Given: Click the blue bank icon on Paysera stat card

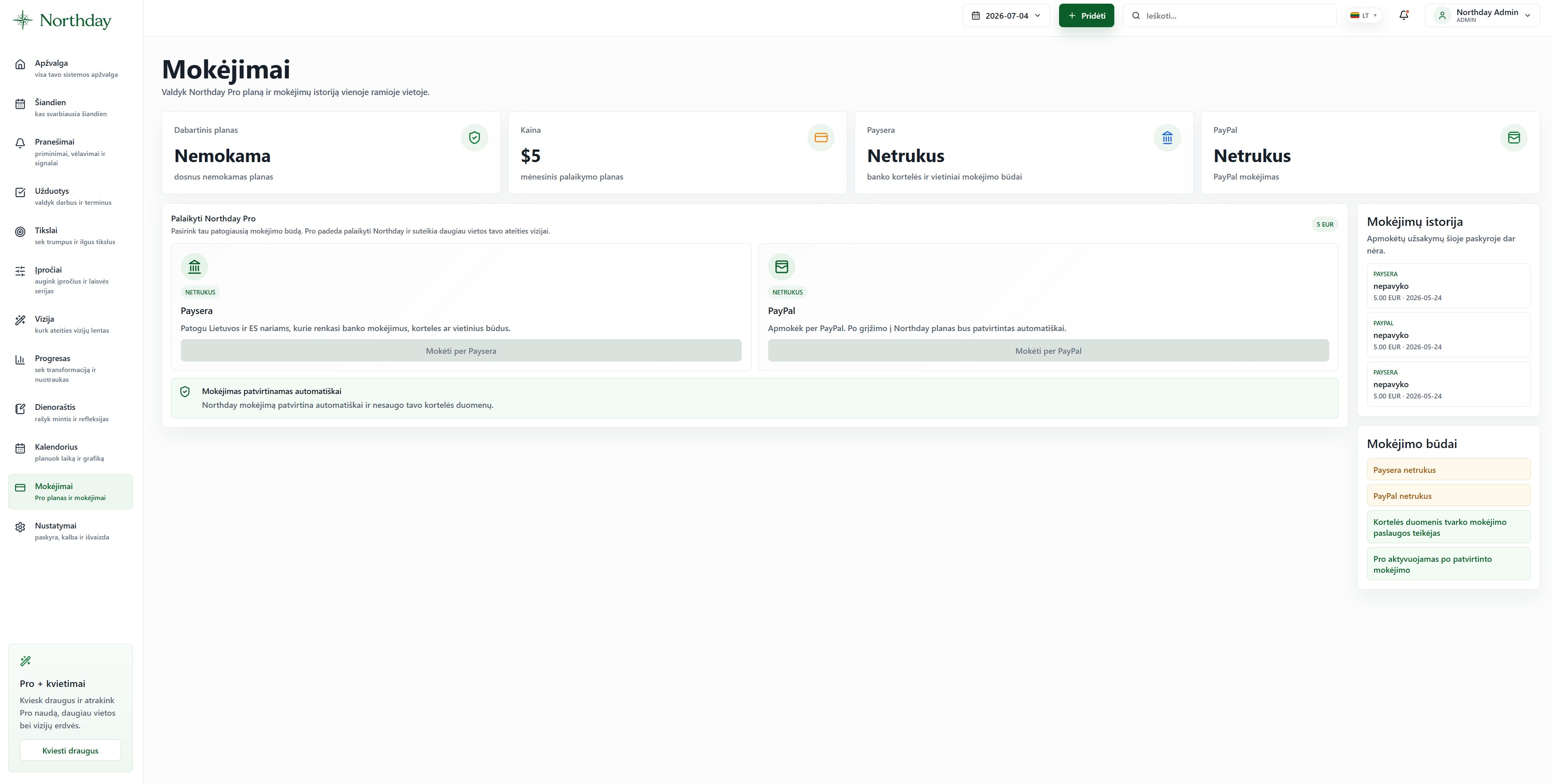Looking at the screenshot, I should 1167,138.
